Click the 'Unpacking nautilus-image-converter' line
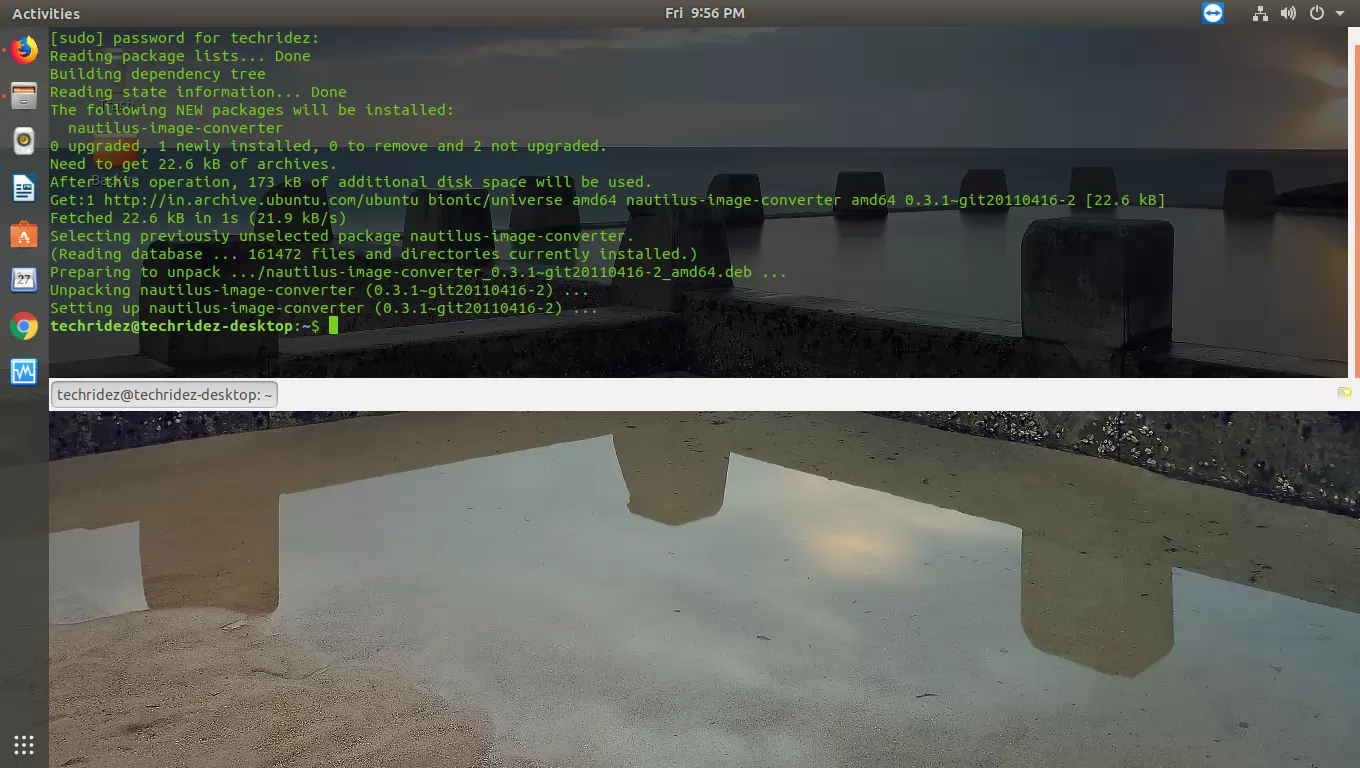This screenshot has height=768, width=1360. click(x=320, y=290)
